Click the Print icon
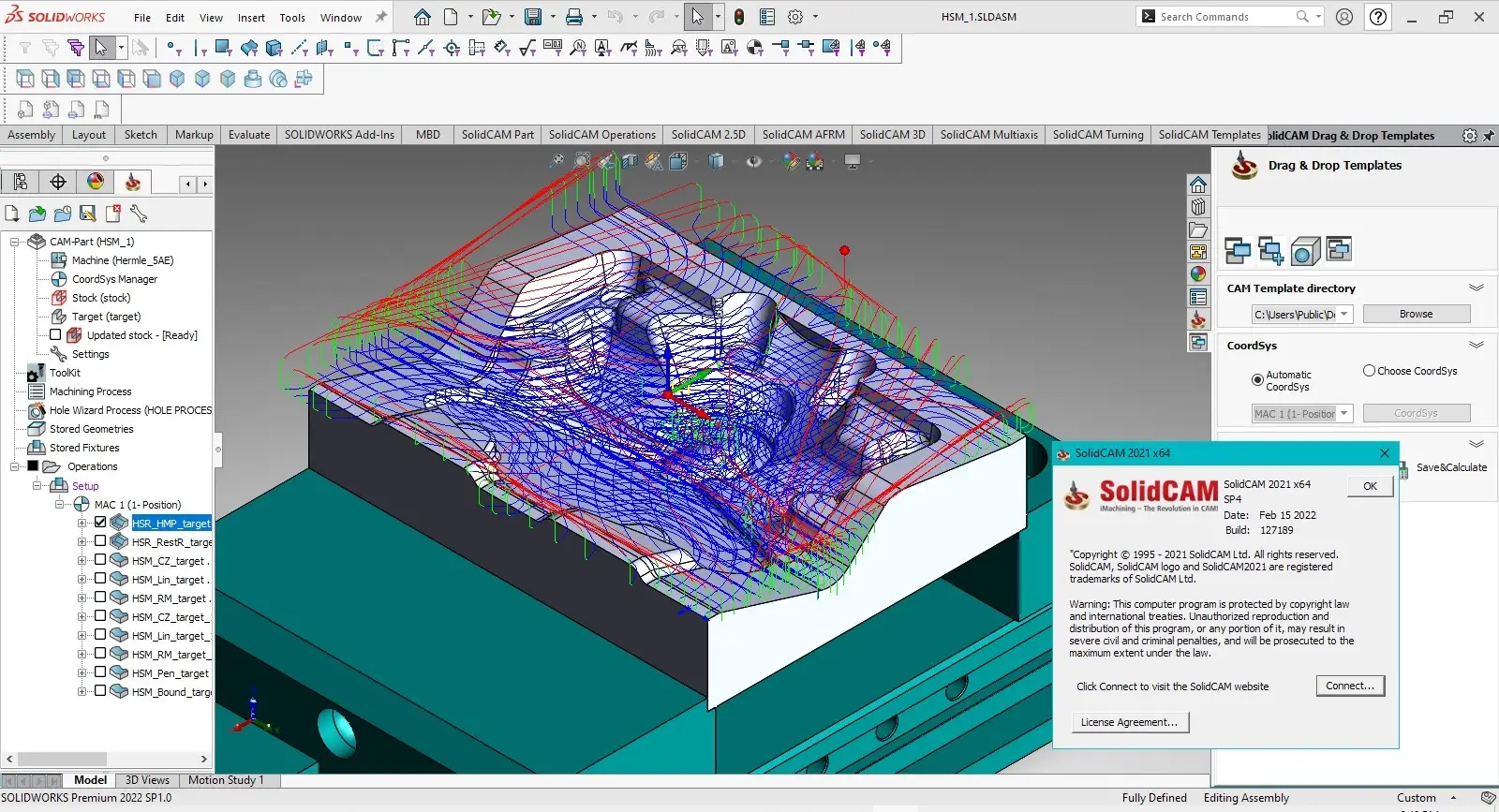Viewport: 1499px width, 812px height. (574, 17)
